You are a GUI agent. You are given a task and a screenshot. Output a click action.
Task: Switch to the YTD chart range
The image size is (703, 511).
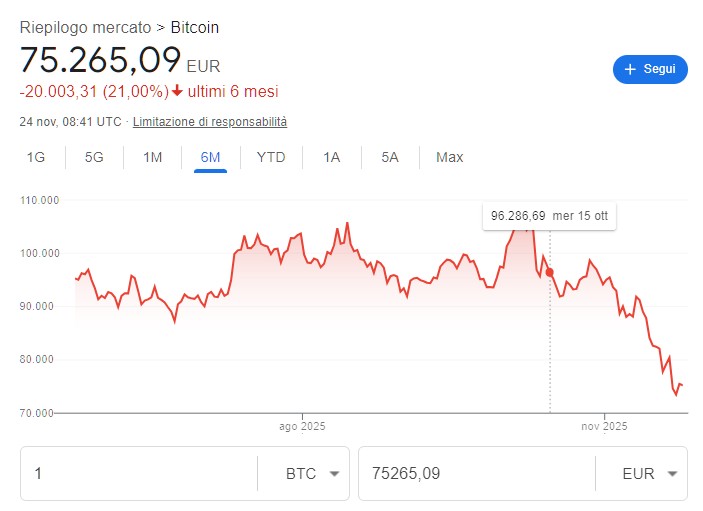[270, 157]
